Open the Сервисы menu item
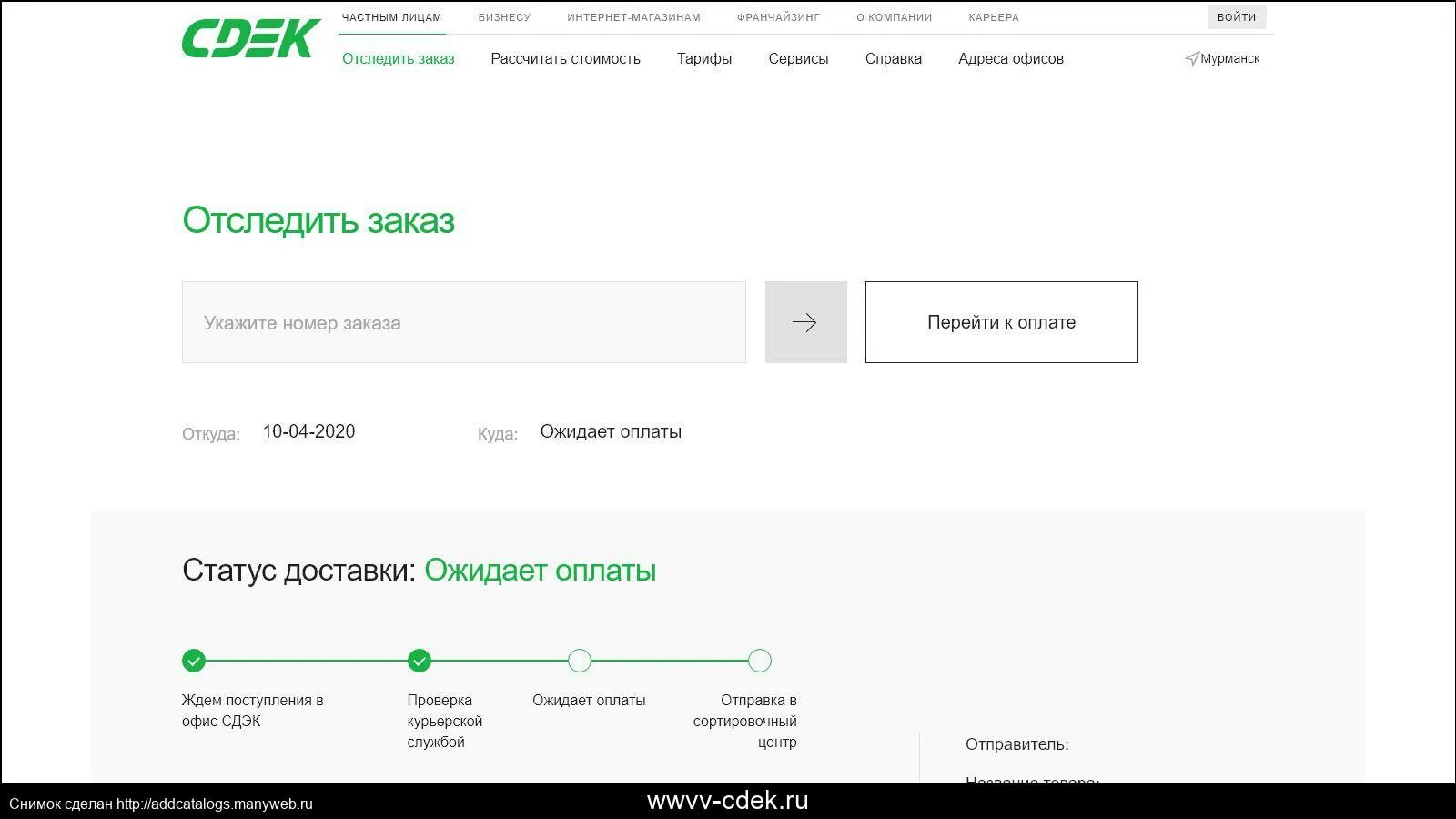The width and height of the screenshot is (1456, 819). (798, 58)
